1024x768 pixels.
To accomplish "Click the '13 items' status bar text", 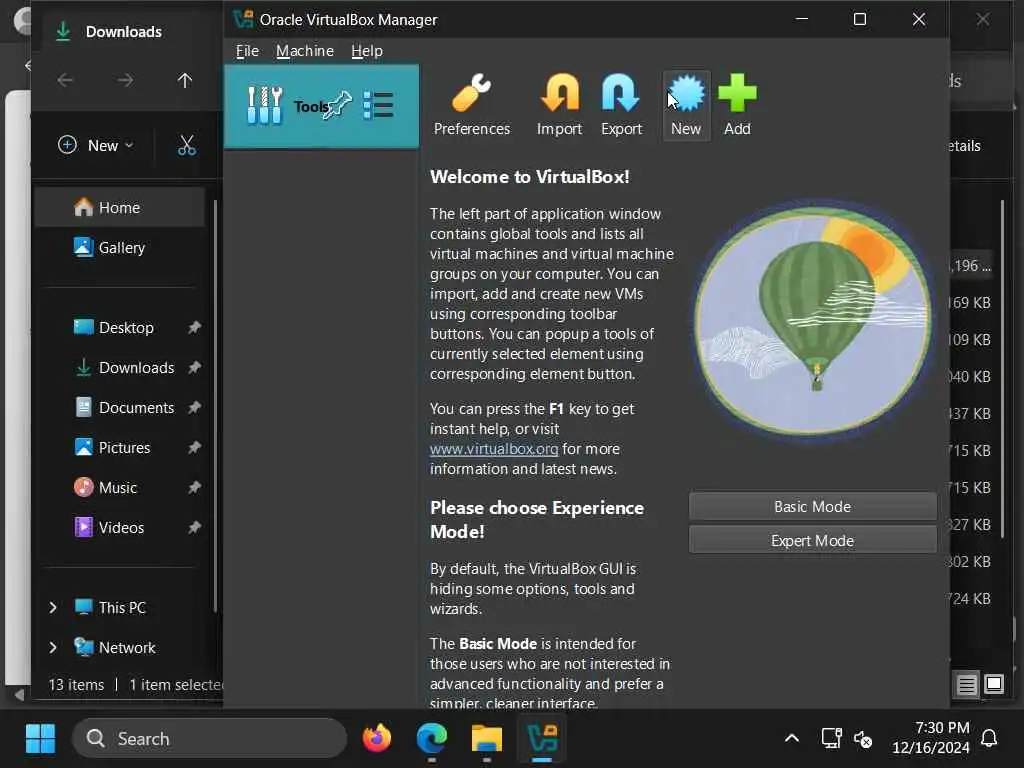I will 76,685.
